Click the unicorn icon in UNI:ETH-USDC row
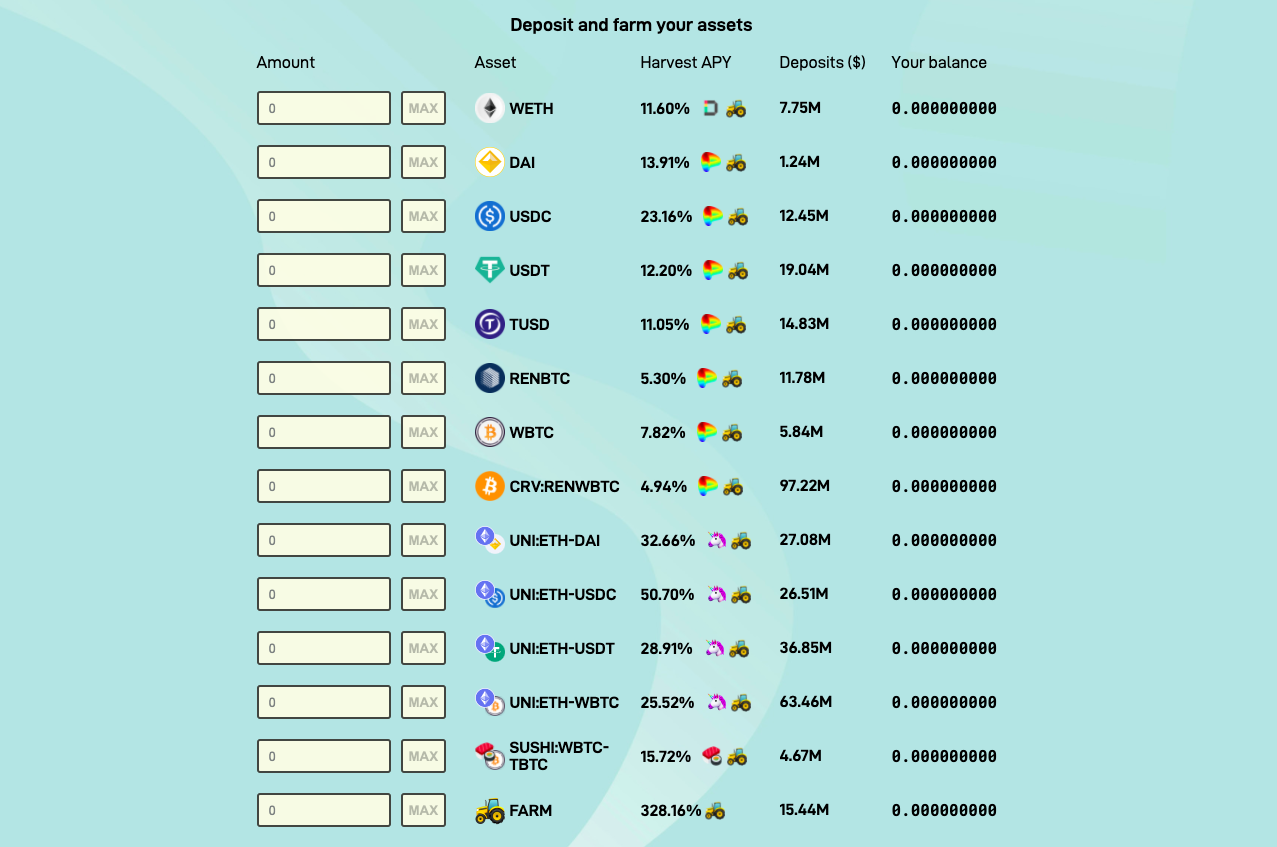This screenshot has height=847, width=1277. pos(717,594)
